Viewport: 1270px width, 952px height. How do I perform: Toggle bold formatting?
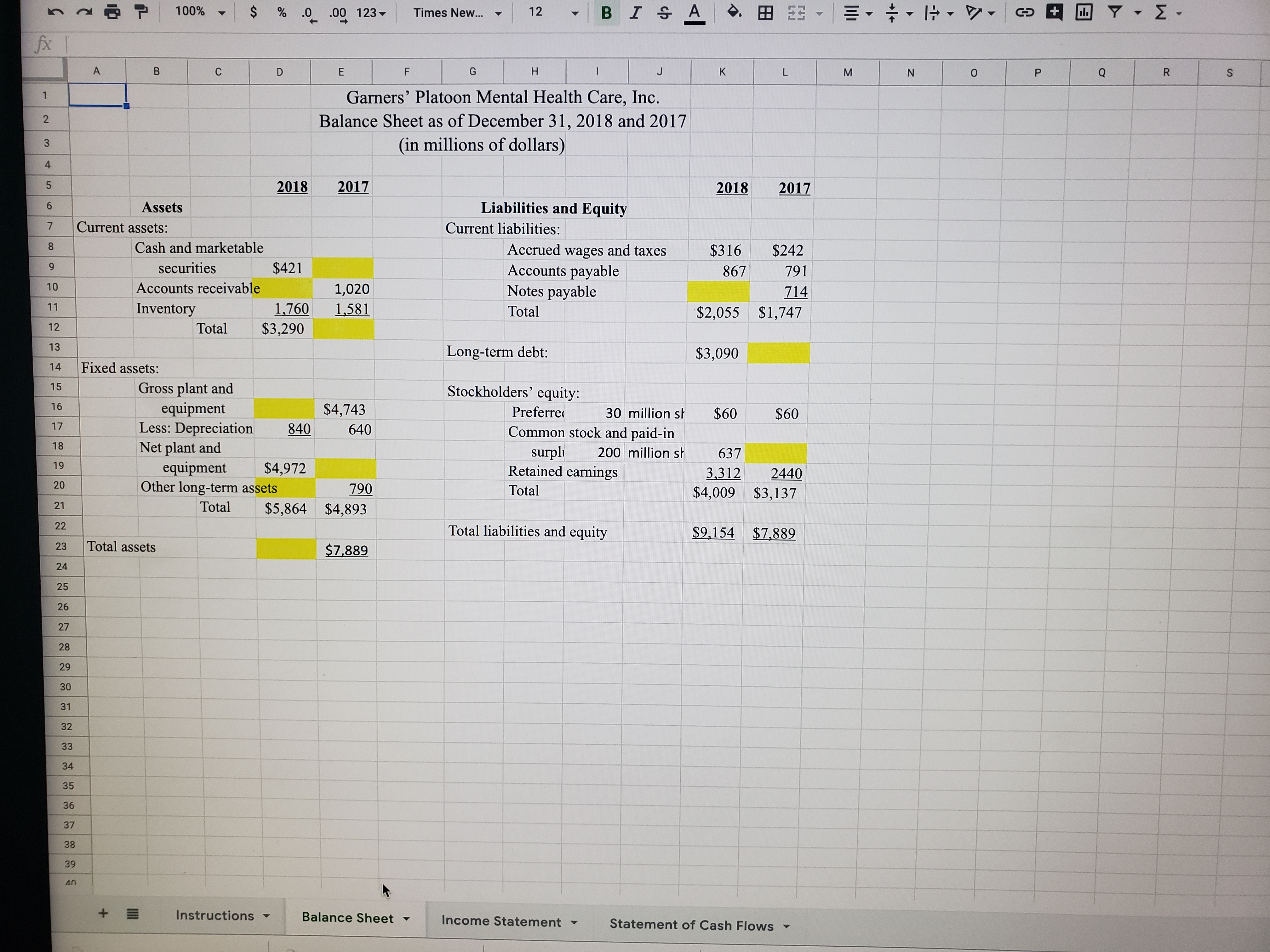click(606, 13)
